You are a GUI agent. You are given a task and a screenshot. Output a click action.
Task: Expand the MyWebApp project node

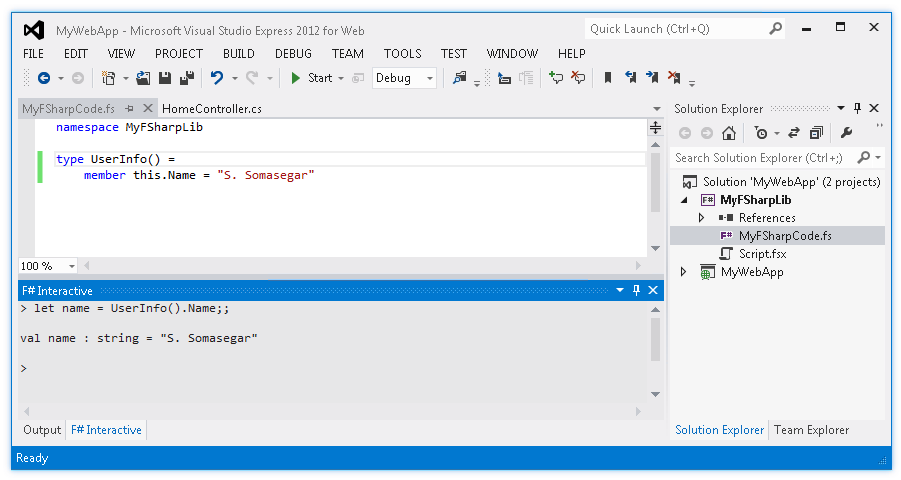[685, 272]
